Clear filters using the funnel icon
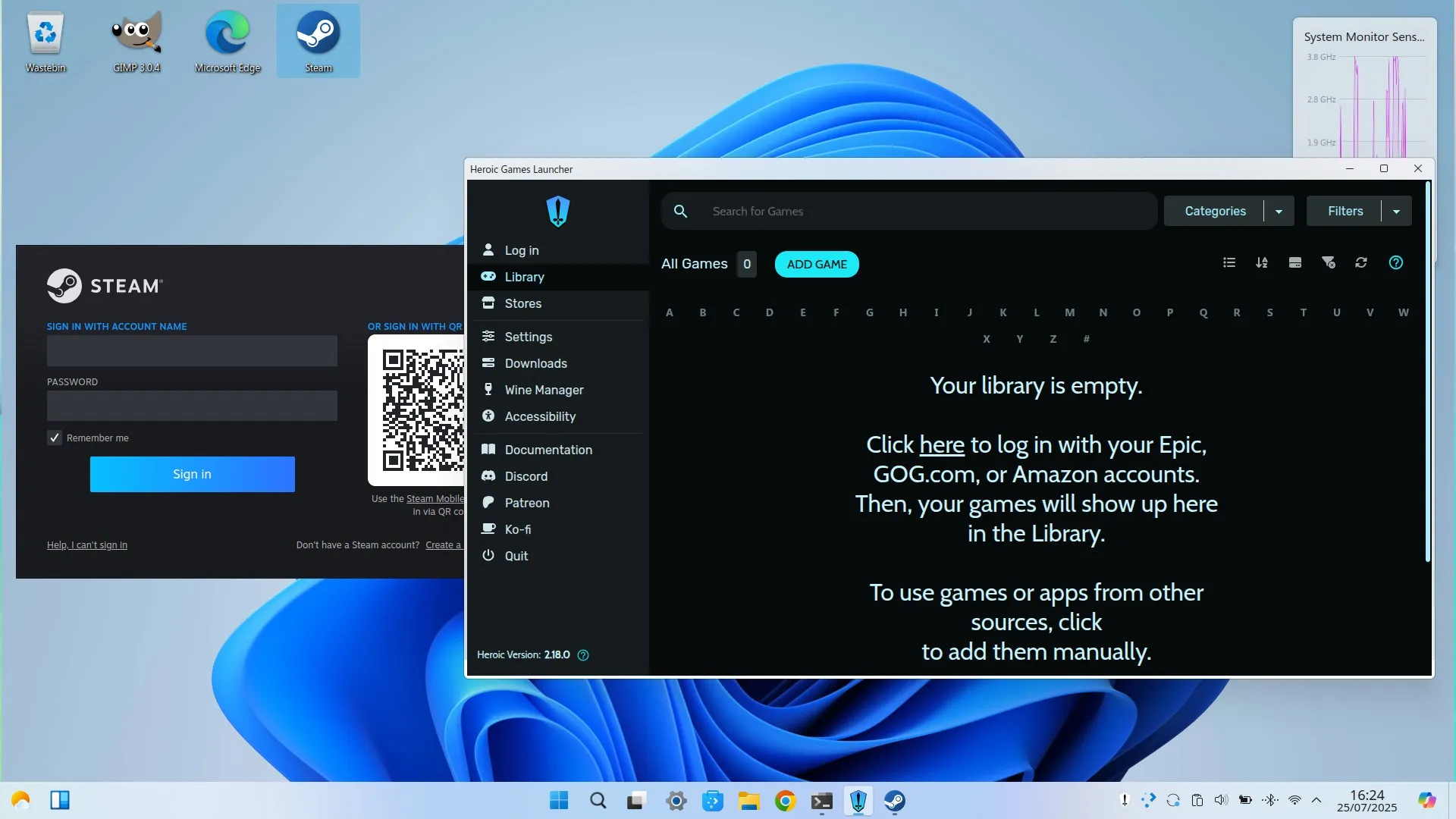This screenshot has height=819, width=1456. coord(1329,262)
